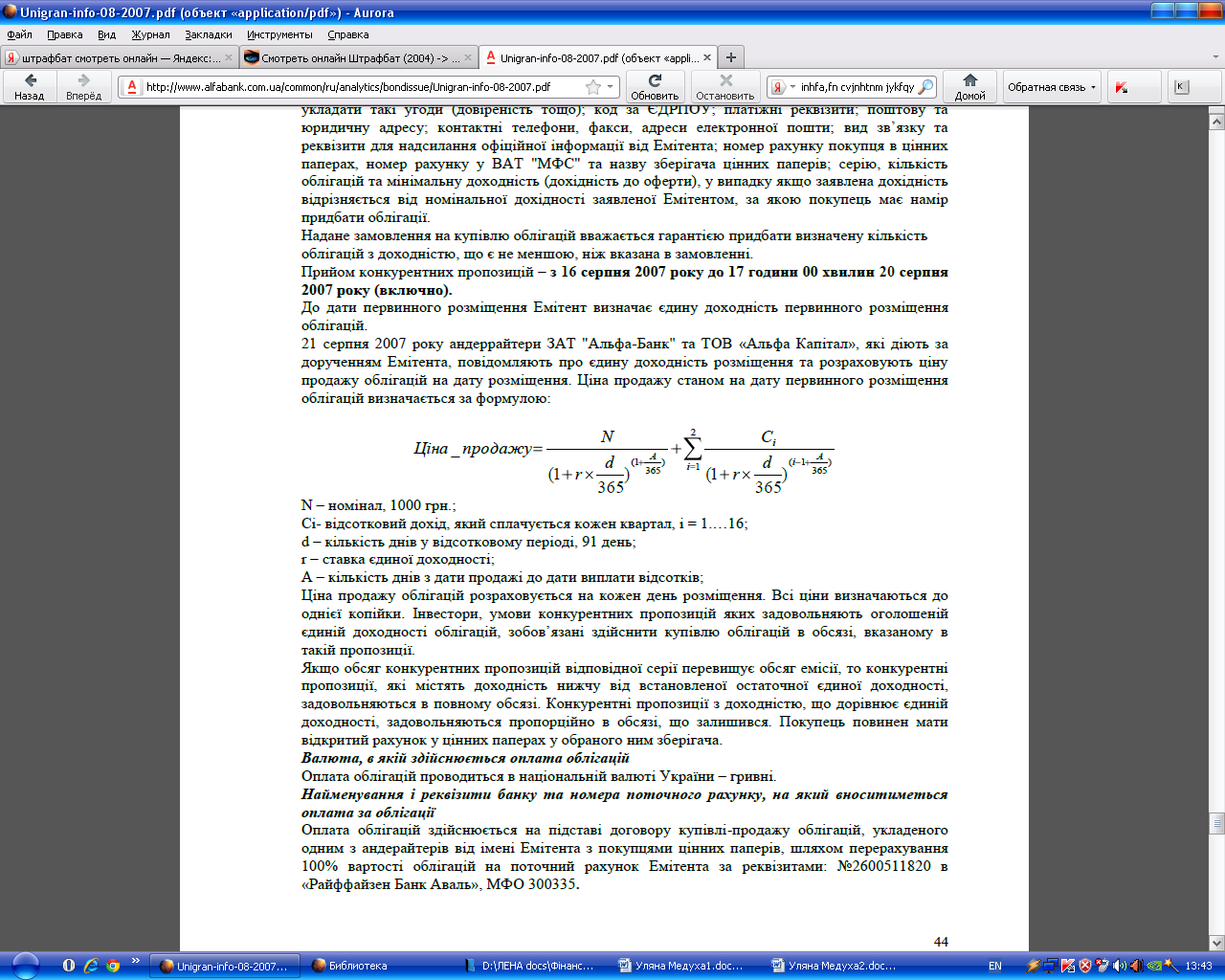This screenshot has width=1225, height=980.
Task: Open Уляна Медуха2.doc taskbar window
Action: [837, 966]
